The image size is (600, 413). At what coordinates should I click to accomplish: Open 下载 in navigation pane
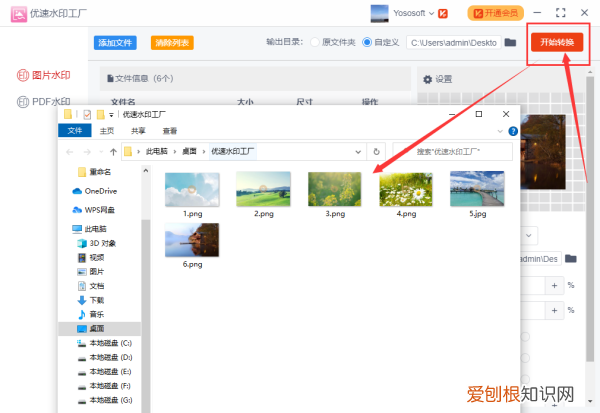[x=91, y=300]
